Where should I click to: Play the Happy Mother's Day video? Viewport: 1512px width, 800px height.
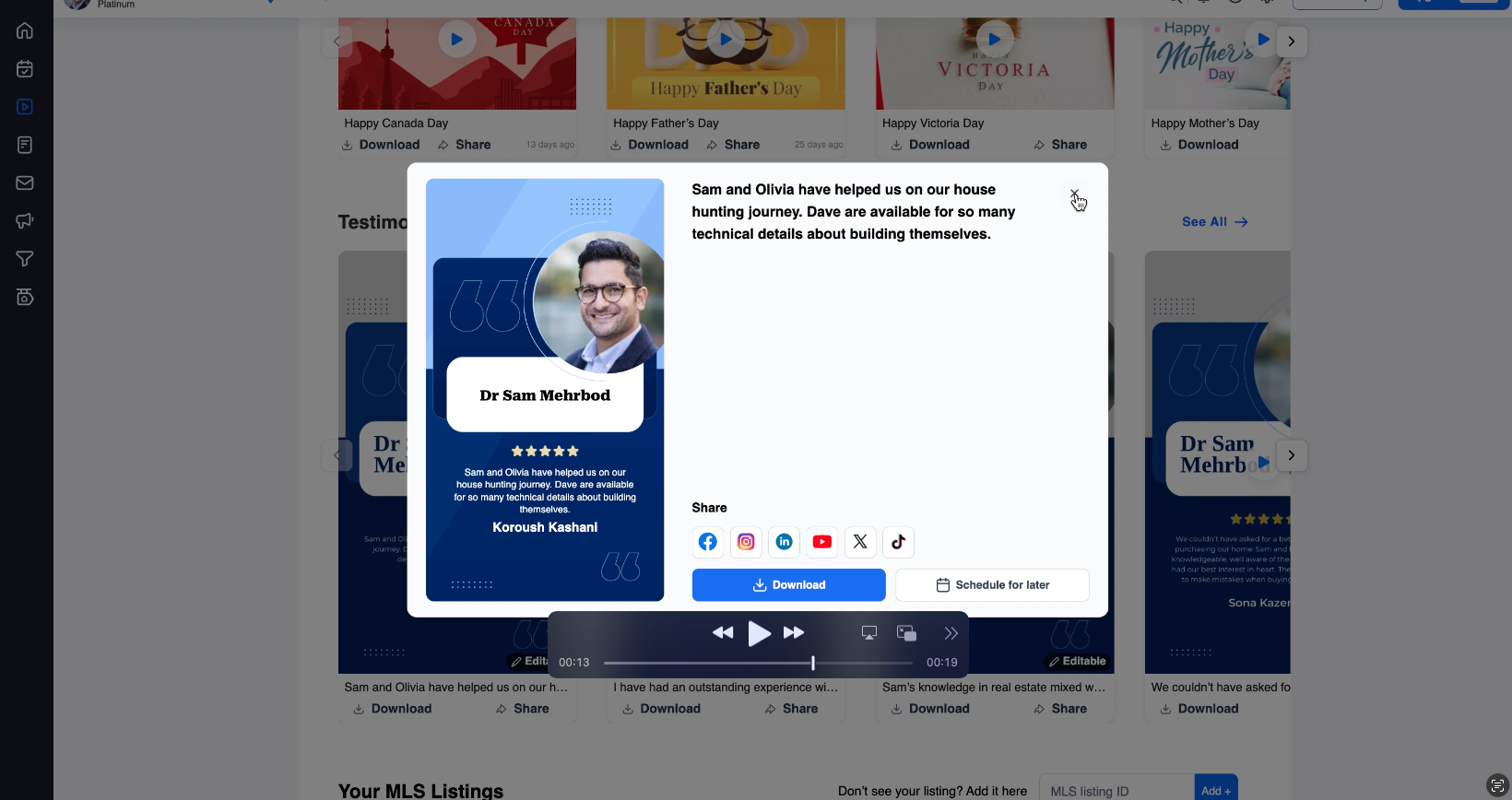pos(1263,40)
